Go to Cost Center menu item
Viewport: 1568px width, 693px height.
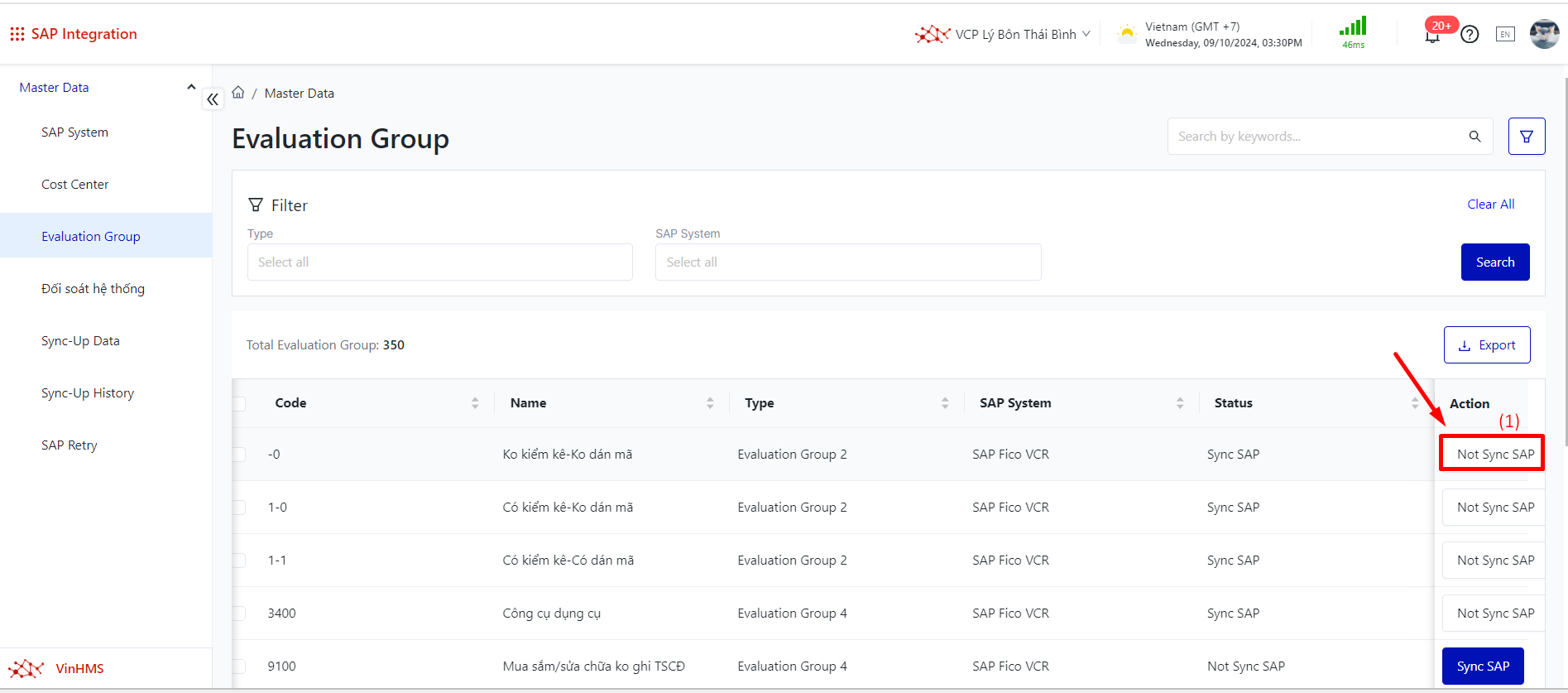click(75, 185)
